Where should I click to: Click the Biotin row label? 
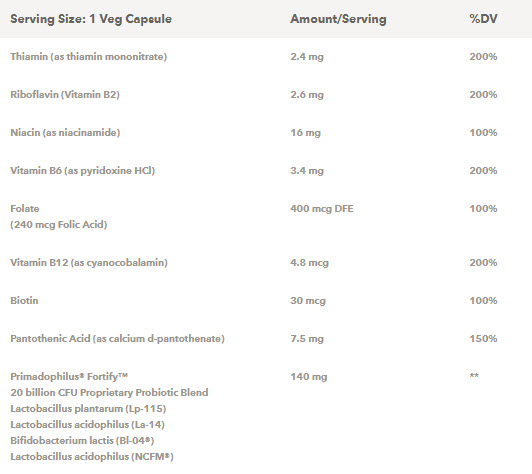pyautogui.click(x=24, y=301)
